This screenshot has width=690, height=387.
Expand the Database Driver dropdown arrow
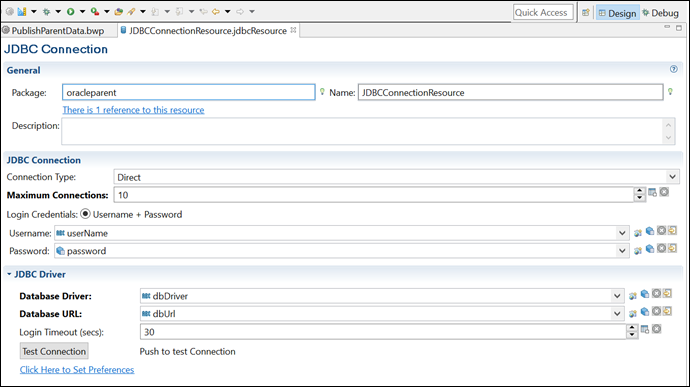pyautogui.click(x=617, y=296)
